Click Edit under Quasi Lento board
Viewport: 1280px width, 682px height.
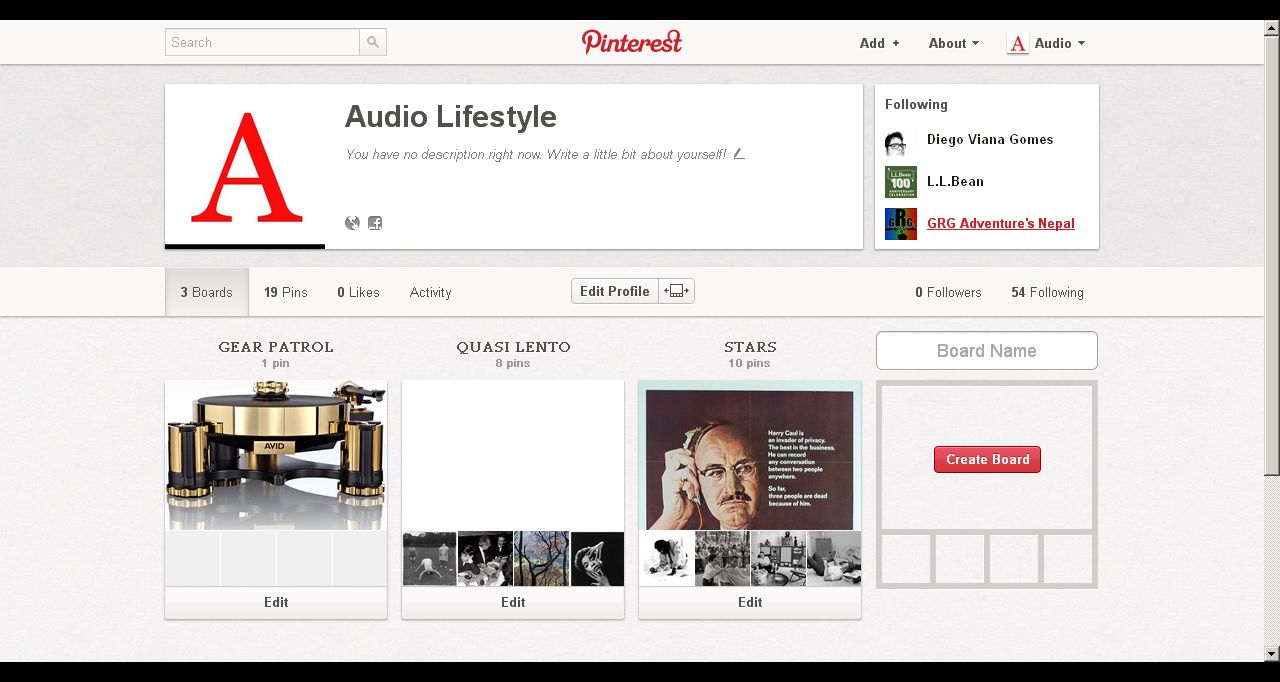click(513, 602)
